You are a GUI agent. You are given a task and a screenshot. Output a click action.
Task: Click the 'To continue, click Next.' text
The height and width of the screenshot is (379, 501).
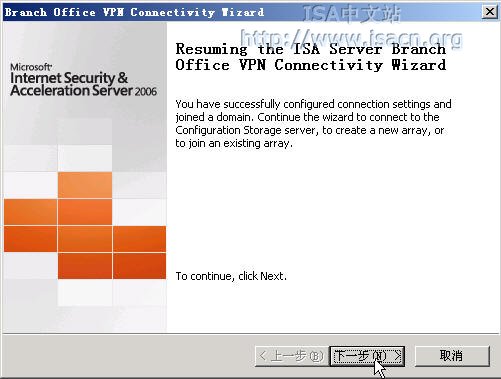231,276
